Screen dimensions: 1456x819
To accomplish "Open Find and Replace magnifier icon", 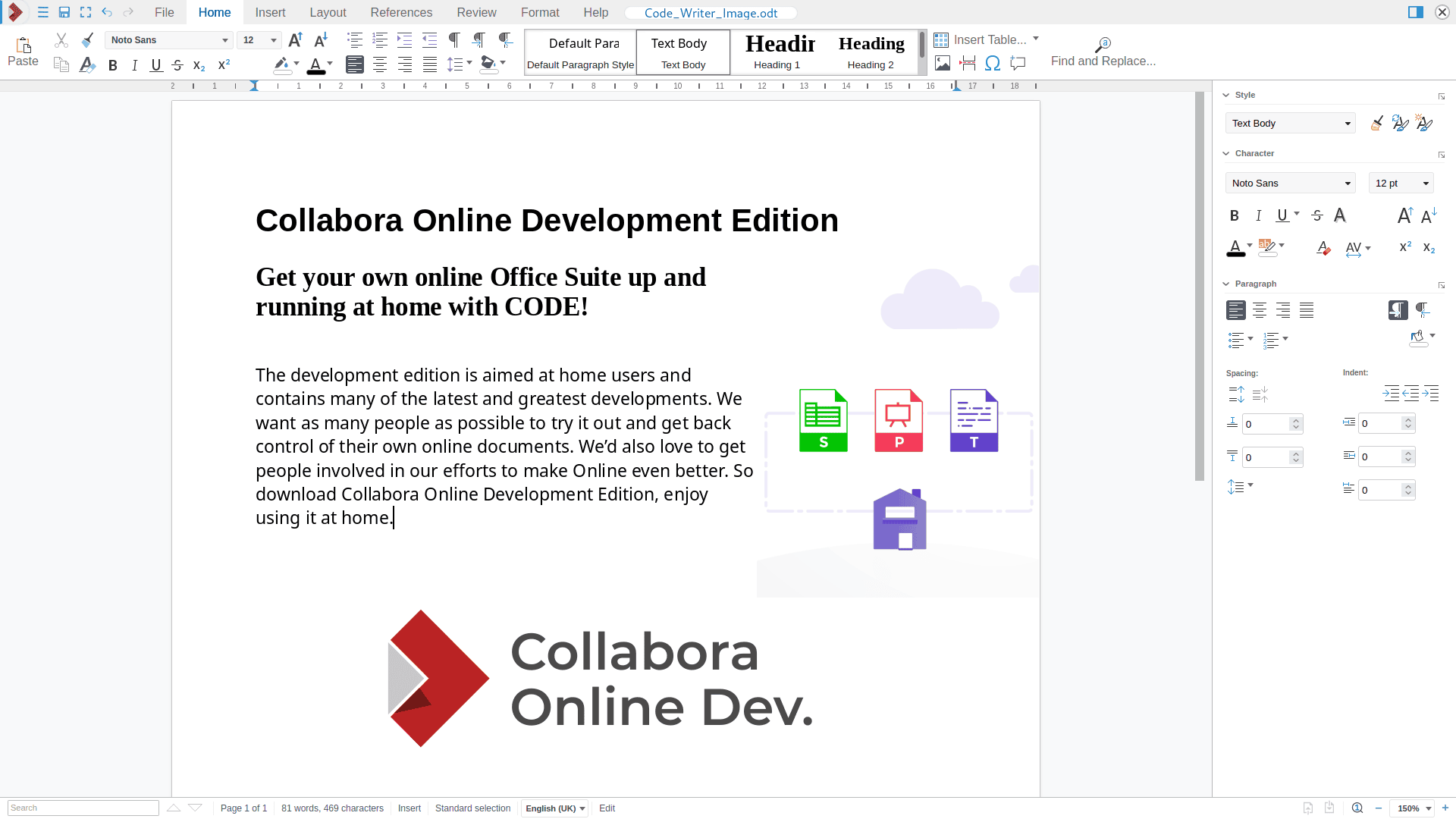I will 1103,45.
